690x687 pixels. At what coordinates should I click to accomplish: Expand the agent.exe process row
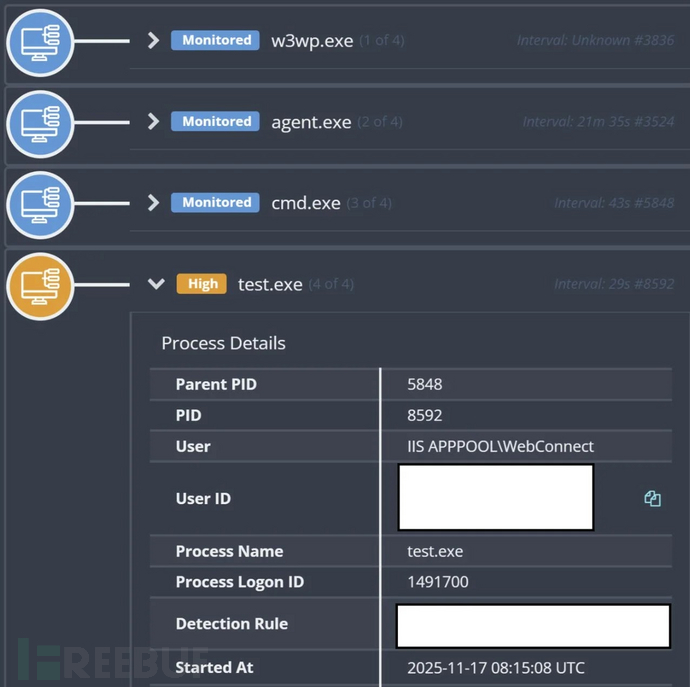(153, 122)
